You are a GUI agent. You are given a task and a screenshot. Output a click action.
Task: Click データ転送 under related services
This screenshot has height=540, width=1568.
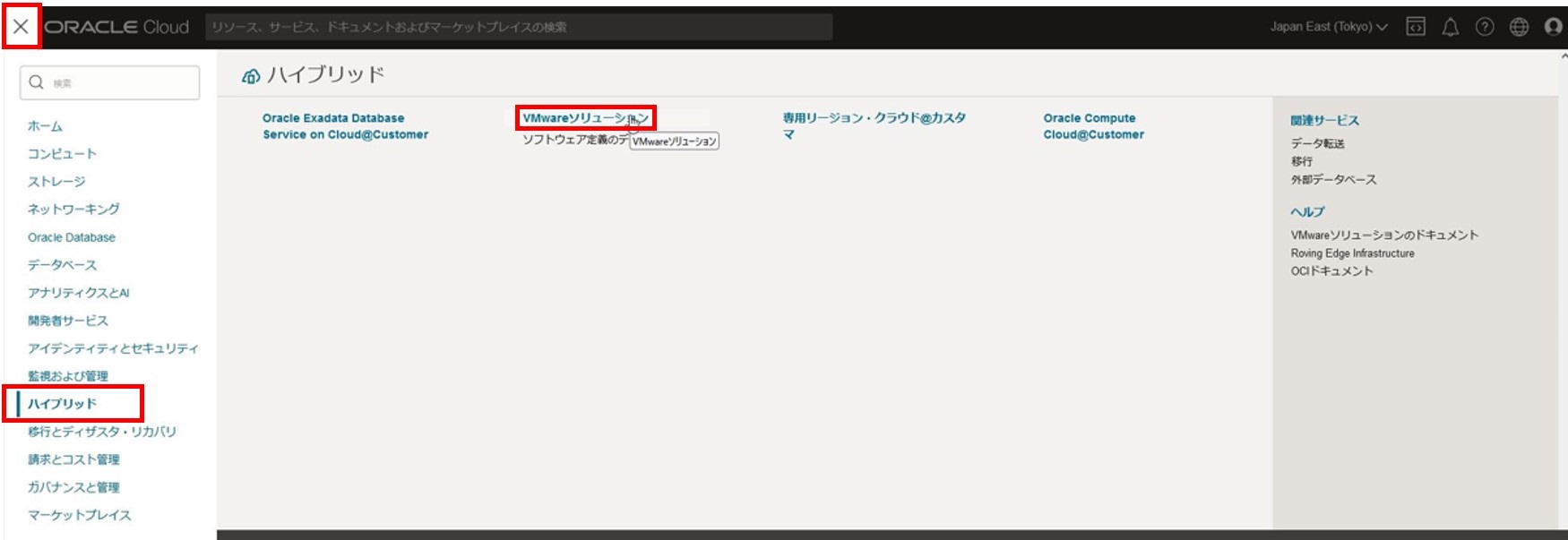coord(1317,143)
